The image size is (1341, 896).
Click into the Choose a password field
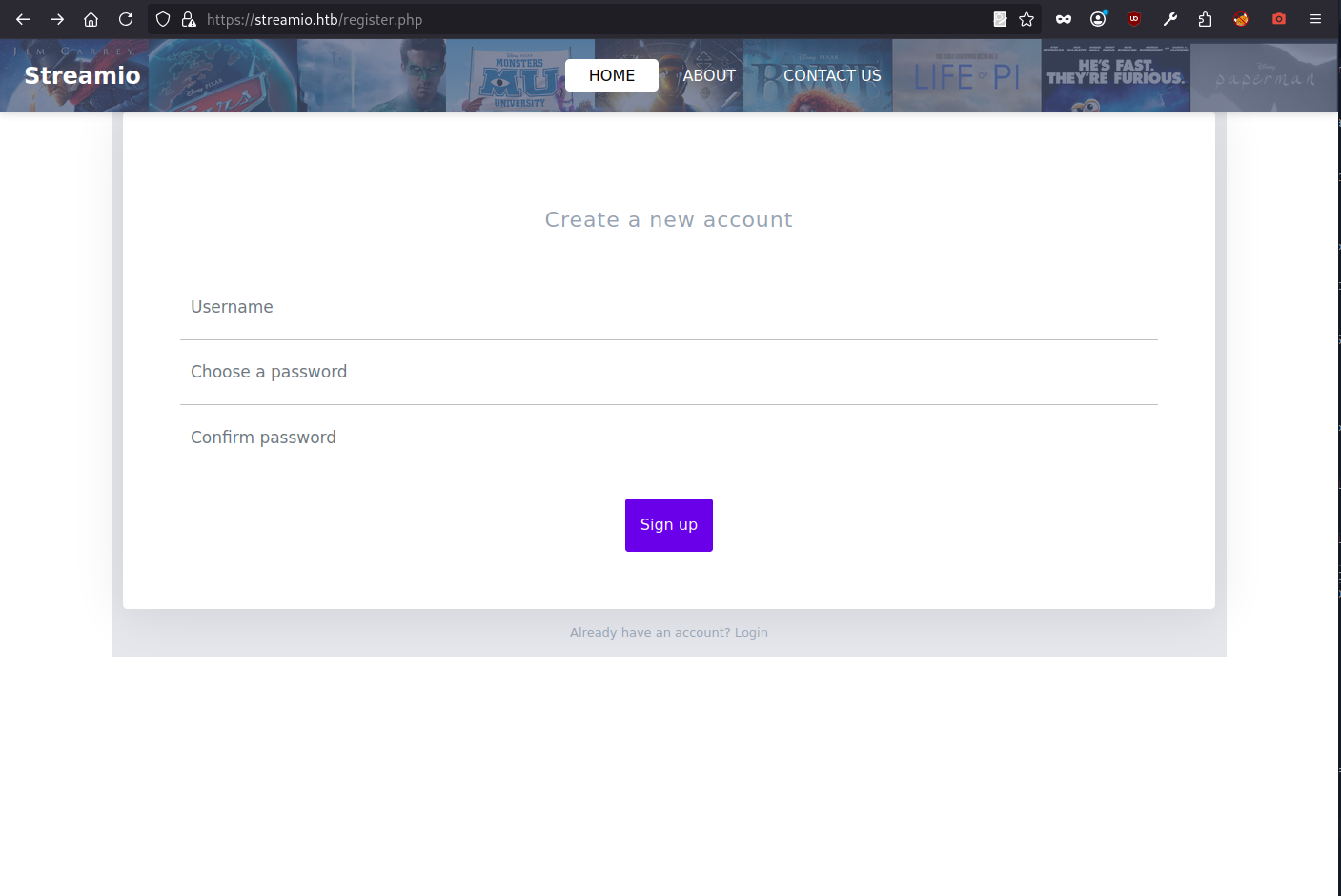tap(669, 372)
